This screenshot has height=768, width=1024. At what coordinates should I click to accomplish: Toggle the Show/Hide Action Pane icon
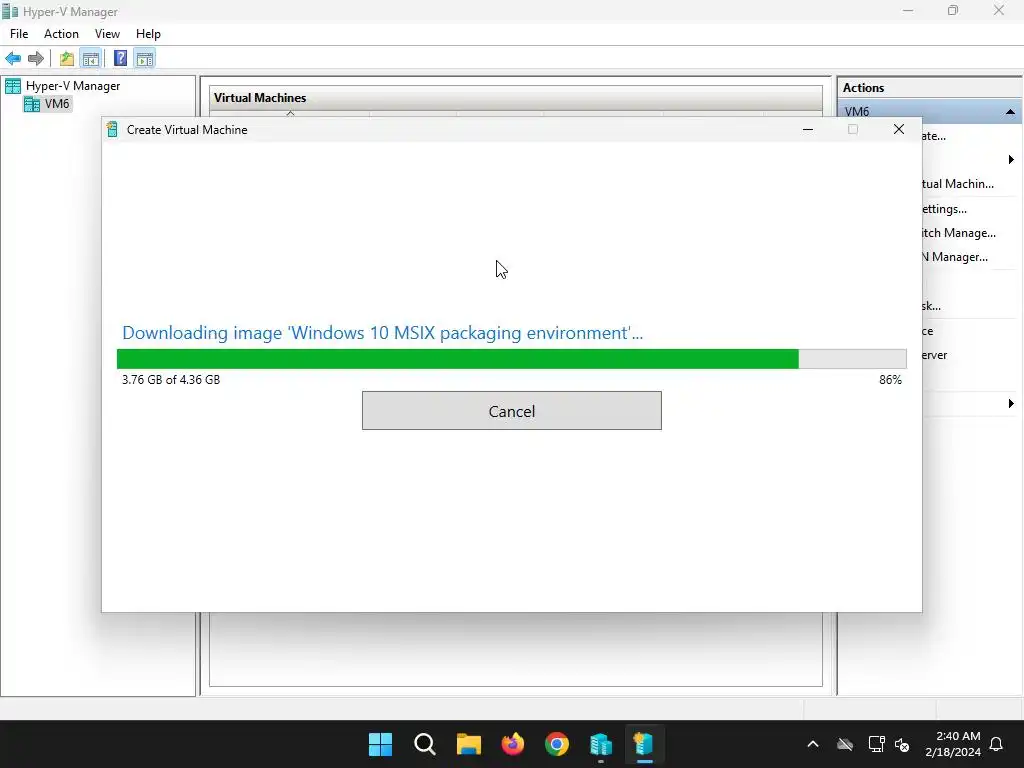(x=145, y=59)
